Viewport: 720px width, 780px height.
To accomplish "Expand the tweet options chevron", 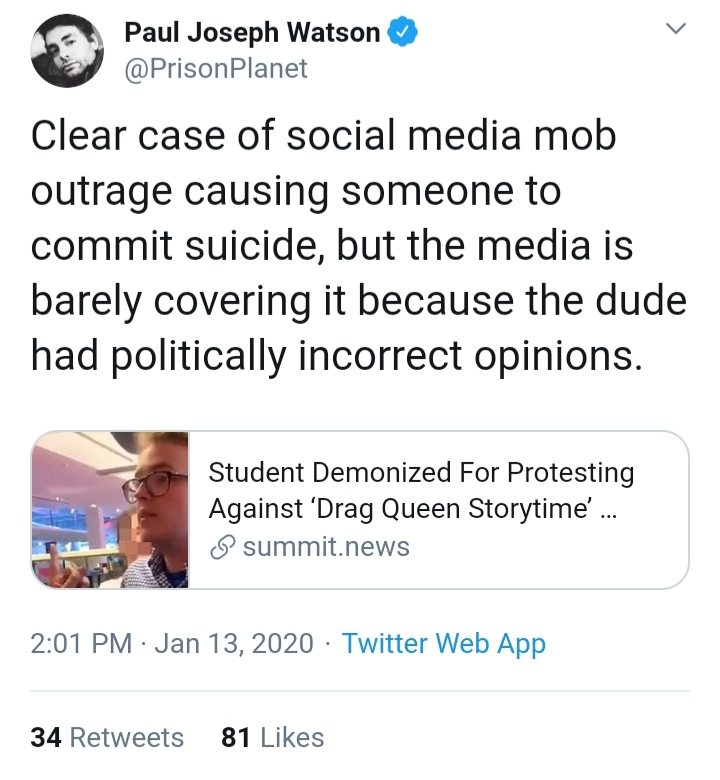I will (676, 28).
